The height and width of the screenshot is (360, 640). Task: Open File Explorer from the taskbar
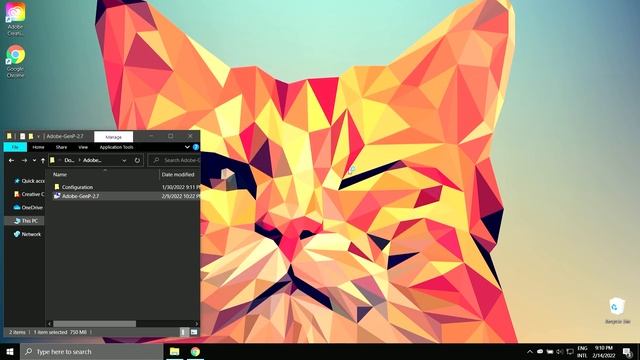click(174, 351)
